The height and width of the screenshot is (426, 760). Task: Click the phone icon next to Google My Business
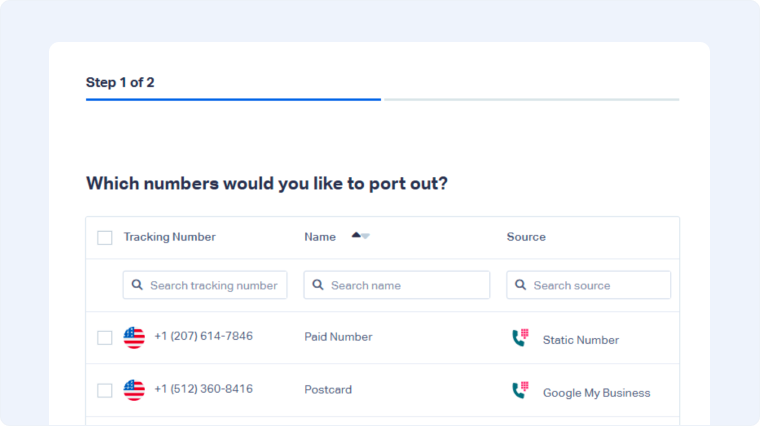[x=519, y=391]
